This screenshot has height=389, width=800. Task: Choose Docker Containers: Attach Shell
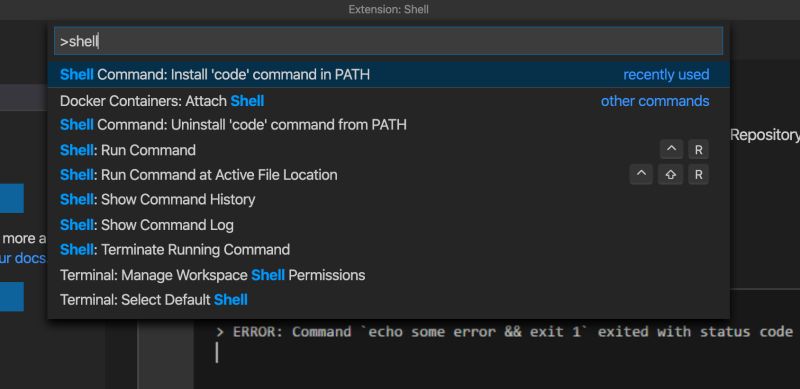click(388, 101)
